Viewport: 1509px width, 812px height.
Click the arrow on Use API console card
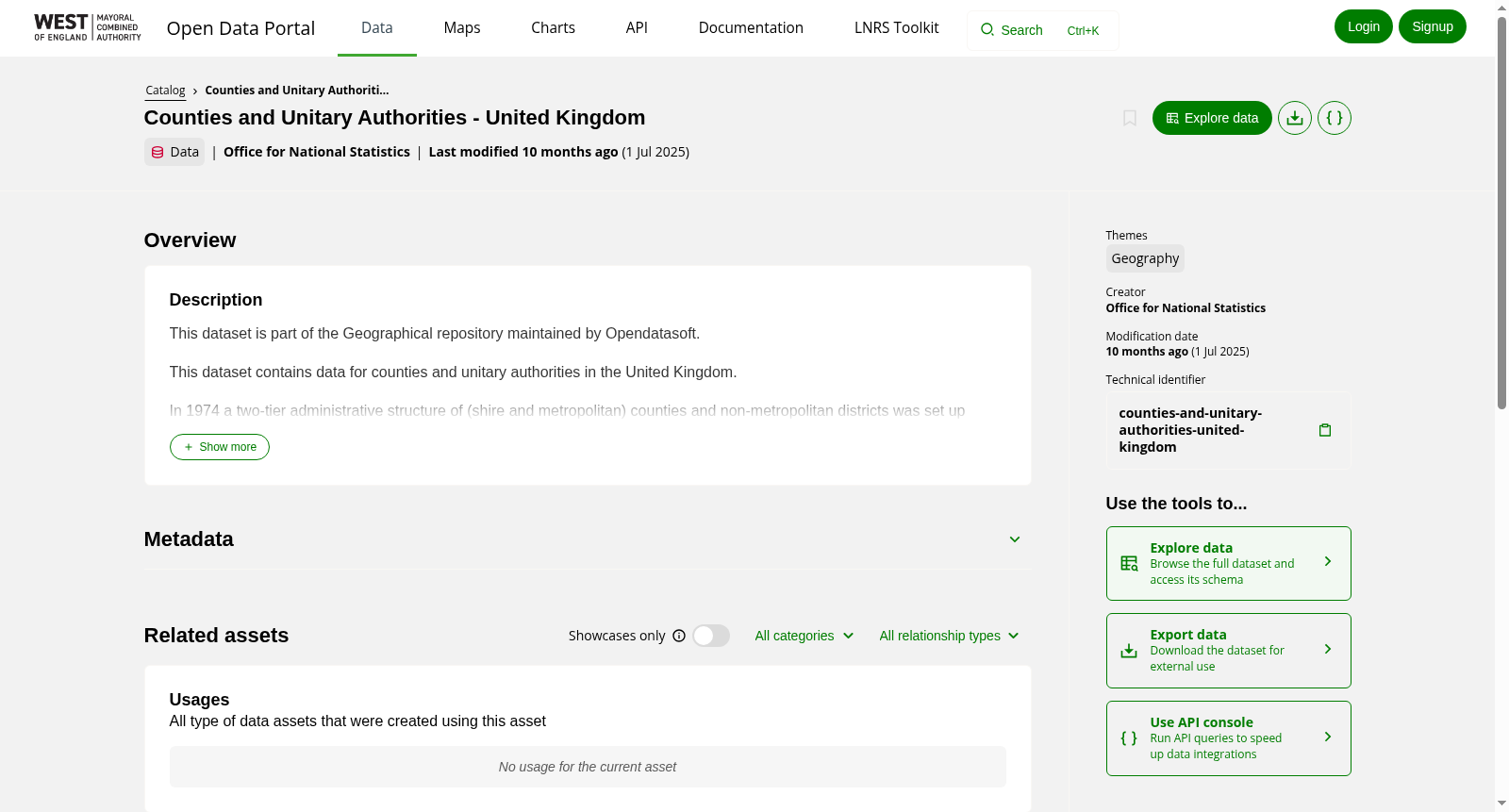tap(1328, 737)
